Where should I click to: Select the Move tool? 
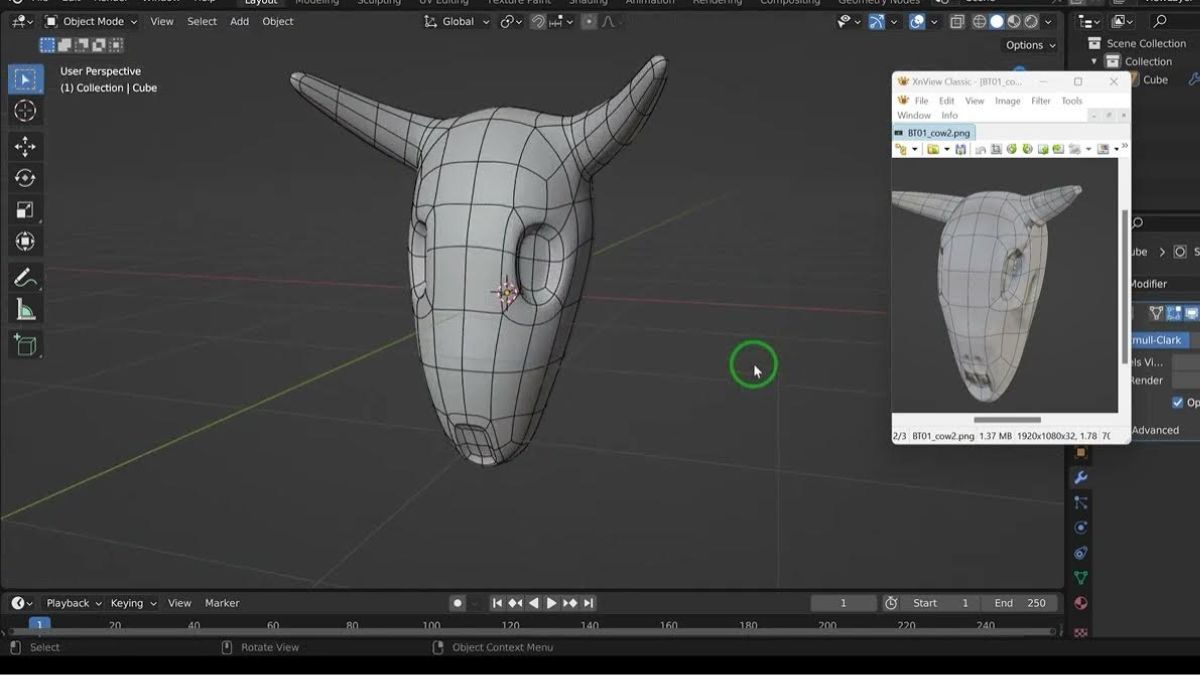pyautogui.click(x=25, y=147)
